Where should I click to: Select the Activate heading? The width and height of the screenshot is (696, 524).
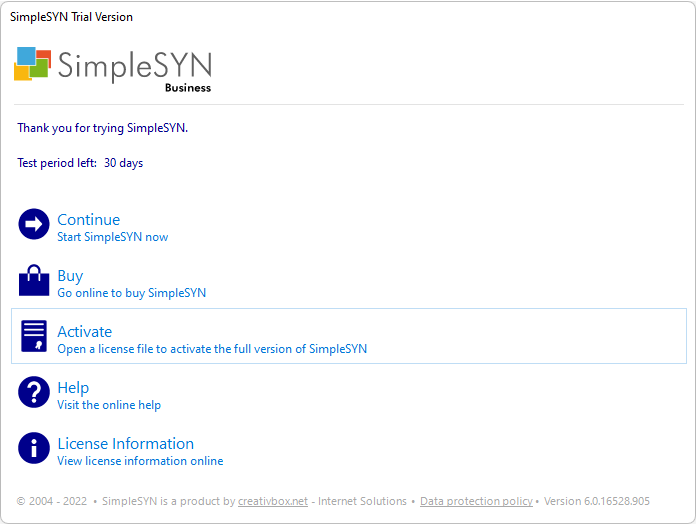84,331
